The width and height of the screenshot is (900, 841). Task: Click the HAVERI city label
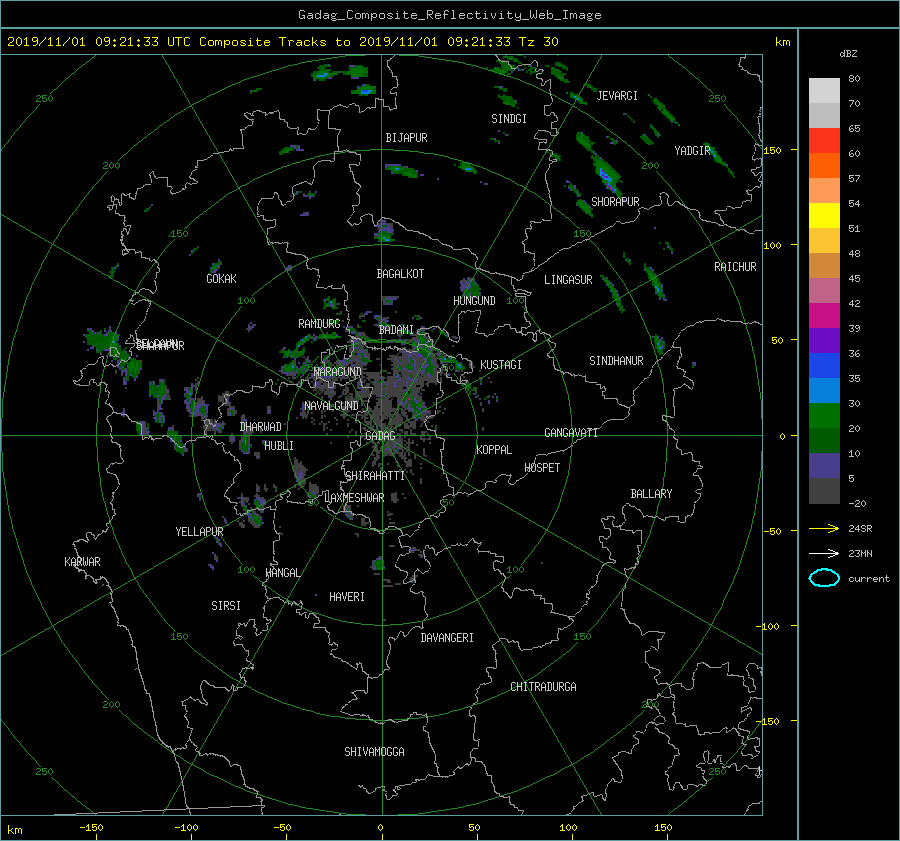click(347, 597)
